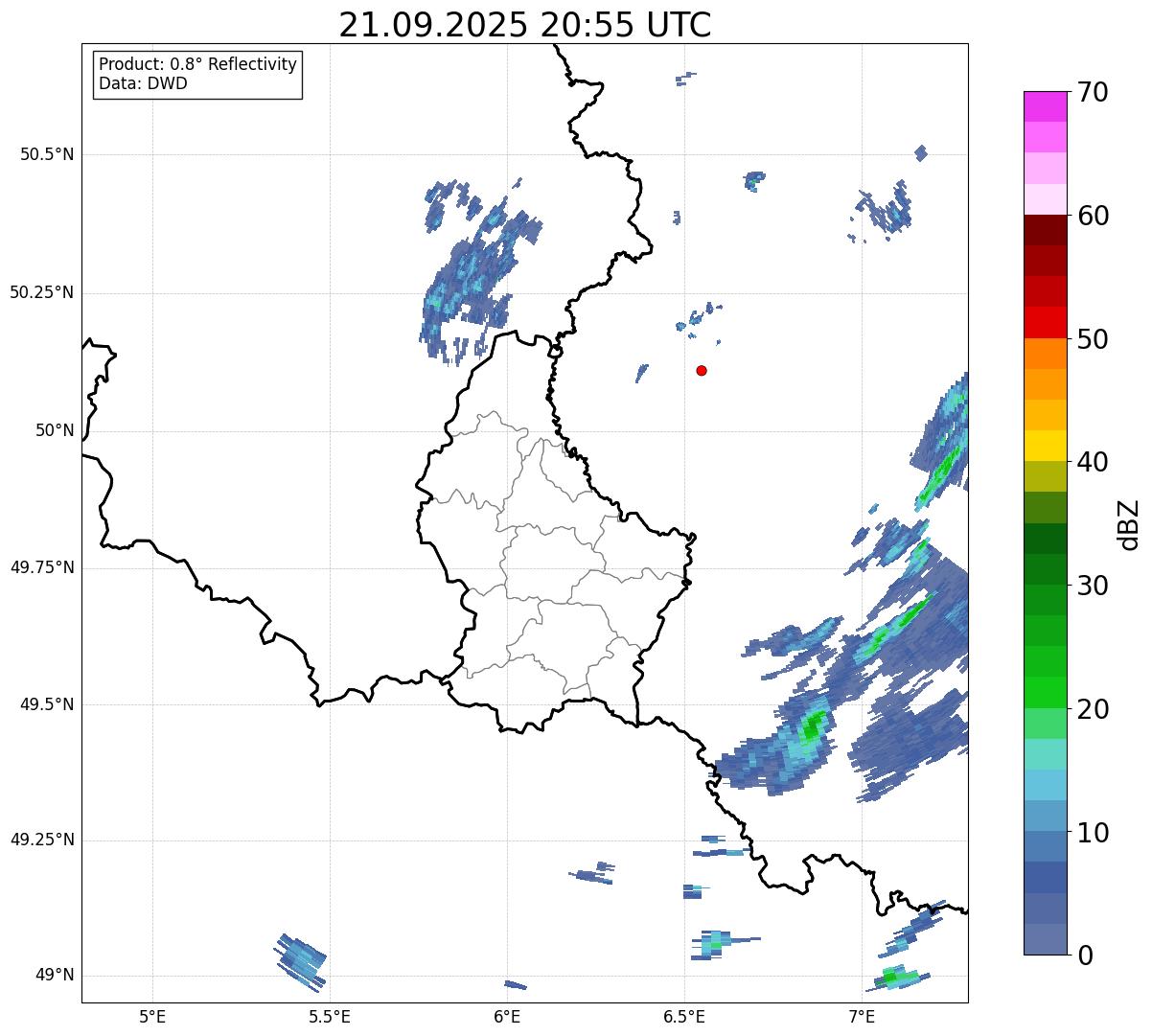1152x1036 pixels.
Task: Click the '49°N' latitude label
Action: 55,975
